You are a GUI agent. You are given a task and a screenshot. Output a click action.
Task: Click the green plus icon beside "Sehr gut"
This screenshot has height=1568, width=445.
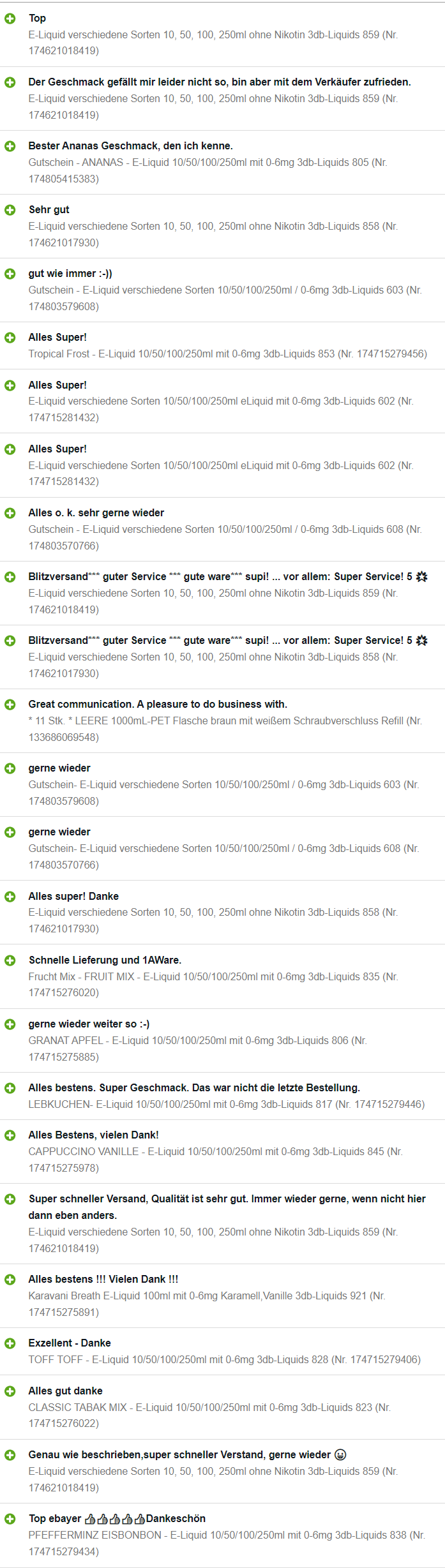[x=10, y=210]
